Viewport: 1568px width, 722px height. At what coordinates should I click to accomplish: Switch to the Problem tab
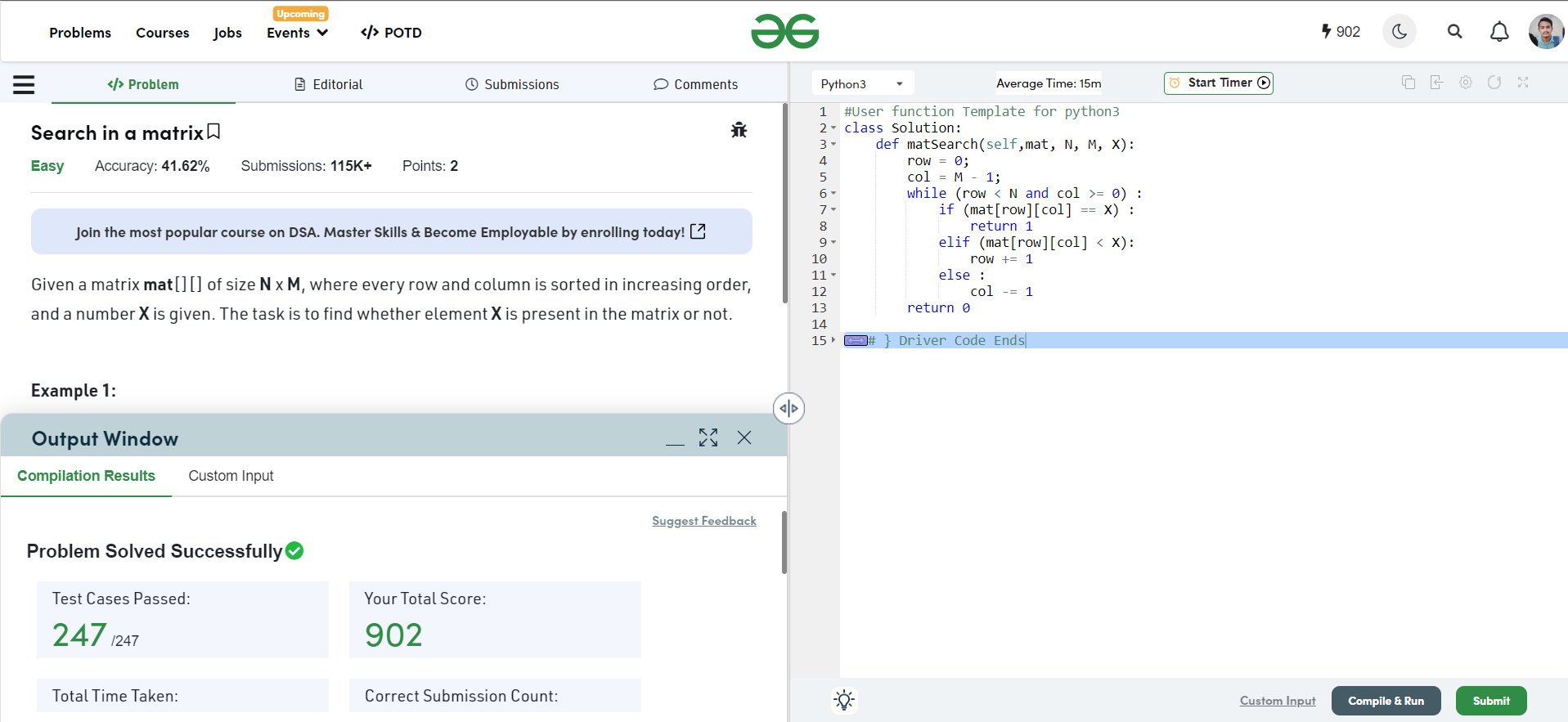[143, 84]
